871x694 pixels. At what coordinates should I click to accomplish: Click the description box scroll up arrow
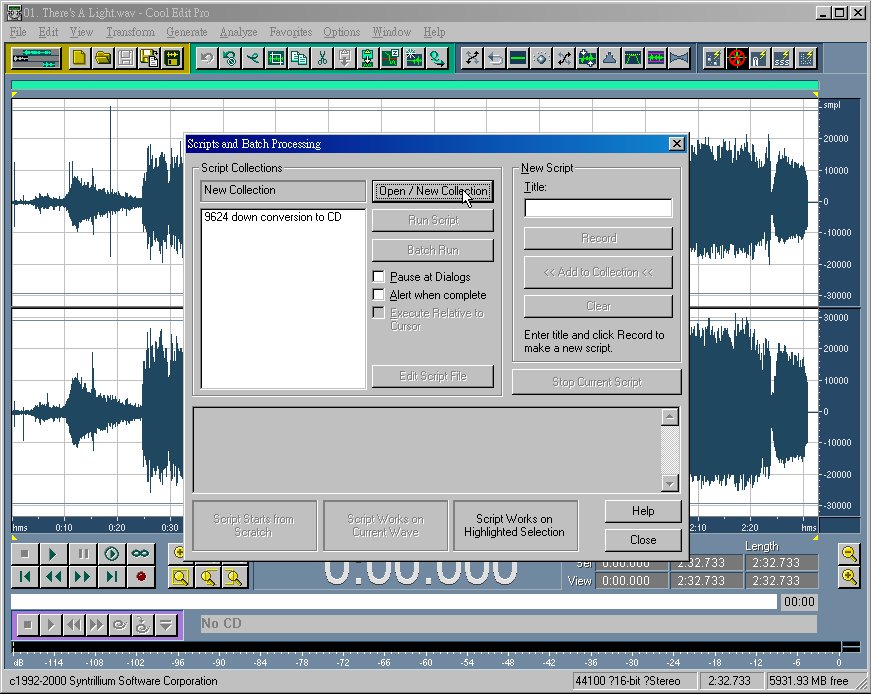coord(670,417)
